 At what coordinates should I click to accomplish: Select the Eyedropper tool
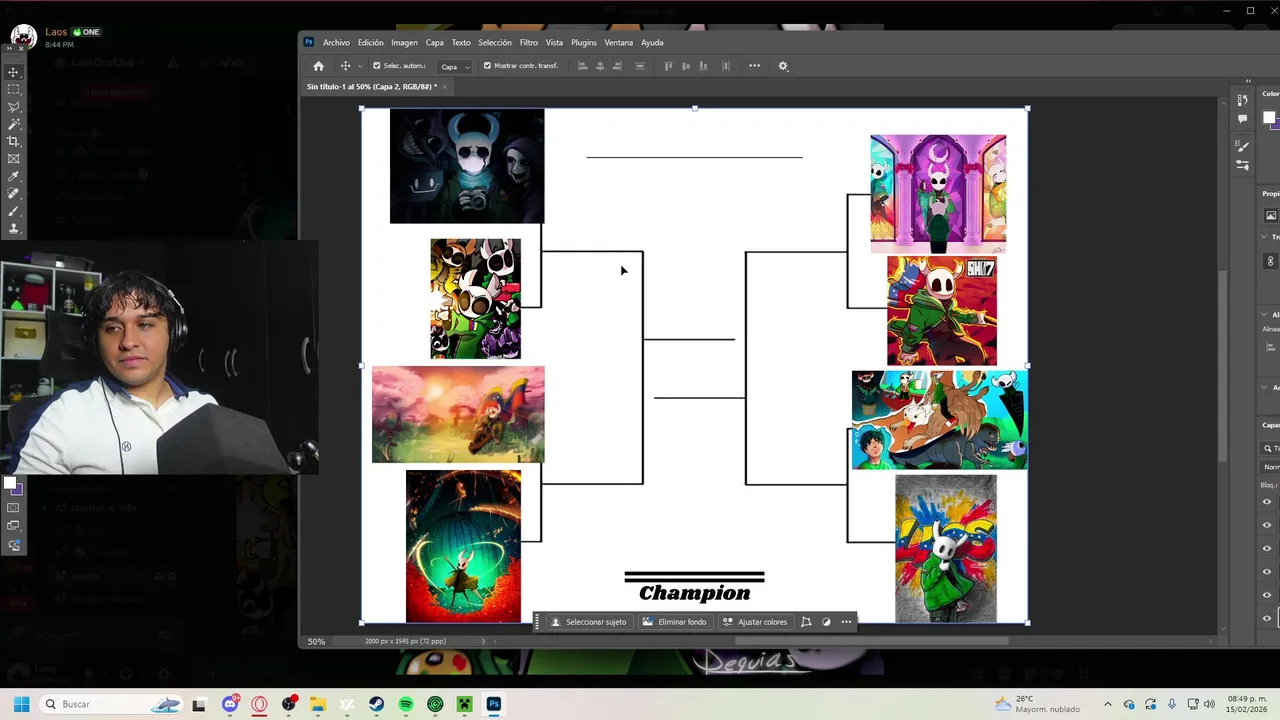[14, 176]
